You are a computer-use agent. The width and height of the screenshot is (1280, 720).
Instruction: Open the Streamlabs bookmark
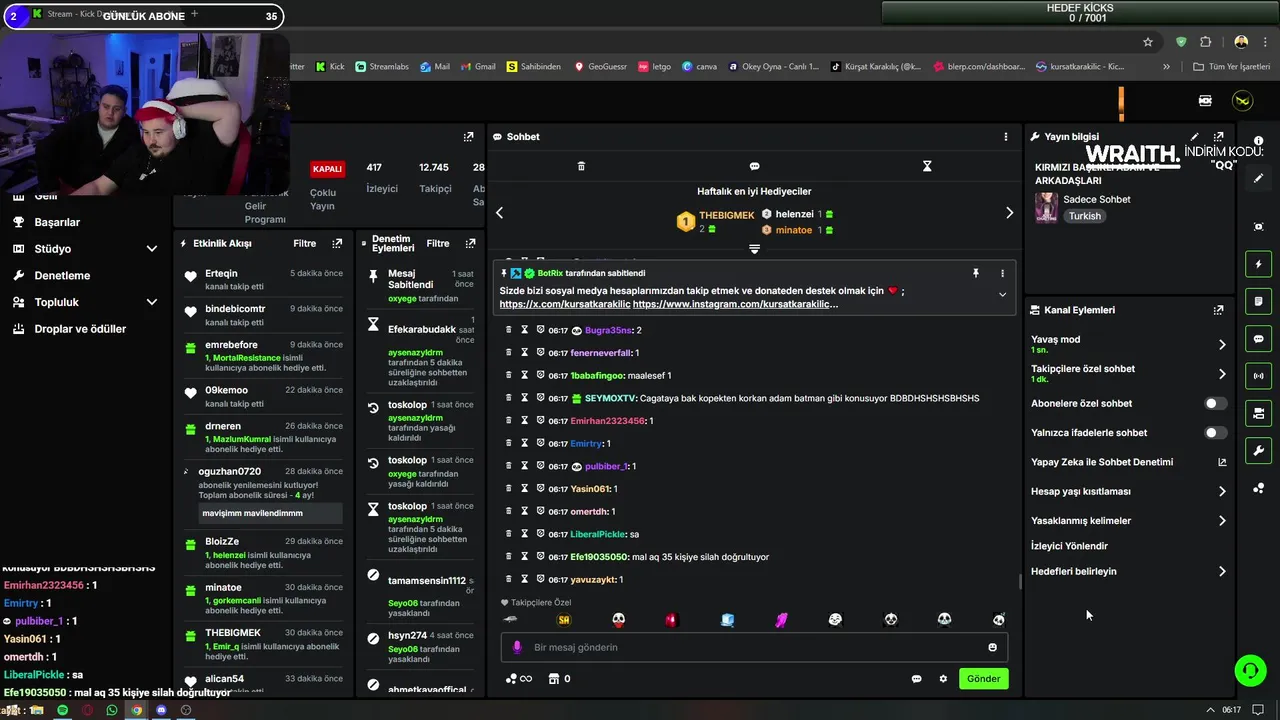[382, 67]
